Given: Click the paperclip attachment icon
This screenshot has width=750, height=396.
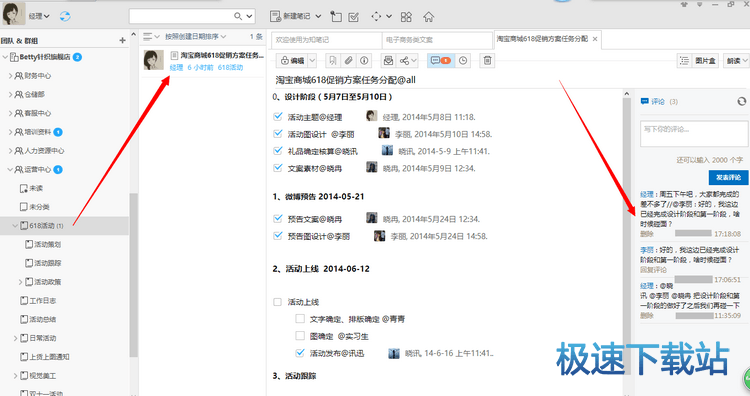Looking at the screenshot, I should (349, 61).
